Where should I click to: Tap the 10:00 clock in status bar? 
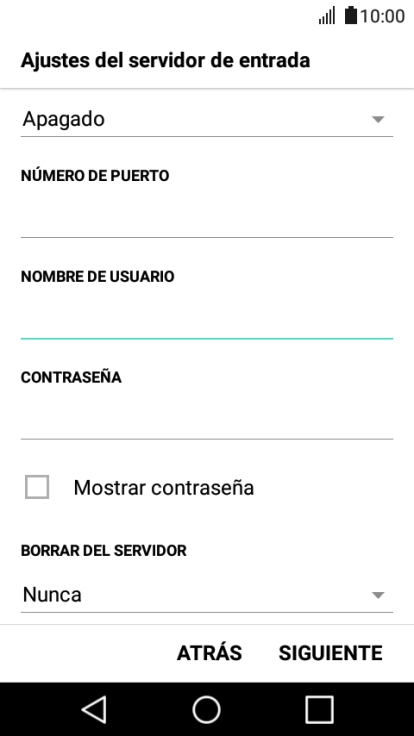[383, 16]
